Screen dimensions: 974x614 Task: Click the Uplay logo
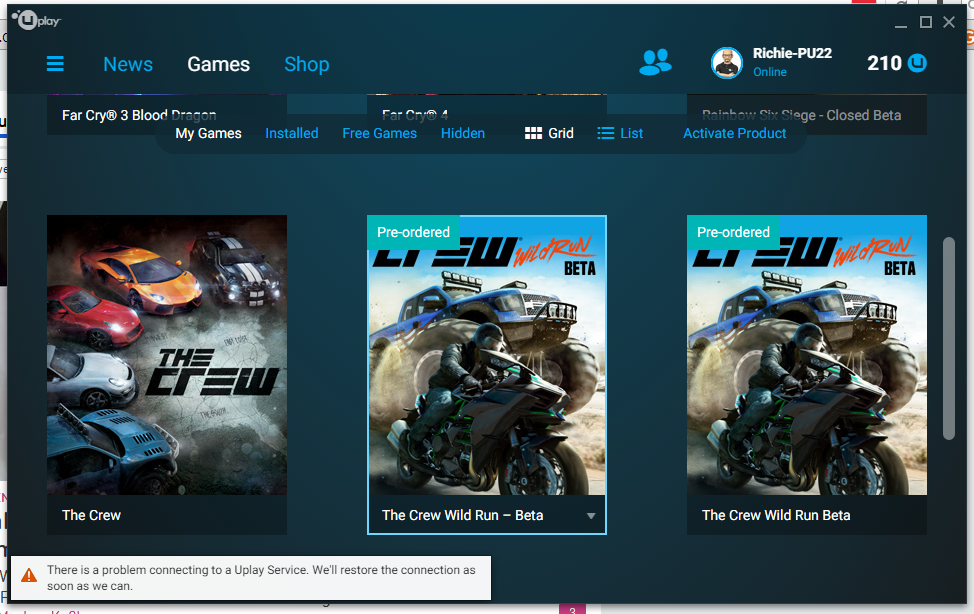(36, 21)
